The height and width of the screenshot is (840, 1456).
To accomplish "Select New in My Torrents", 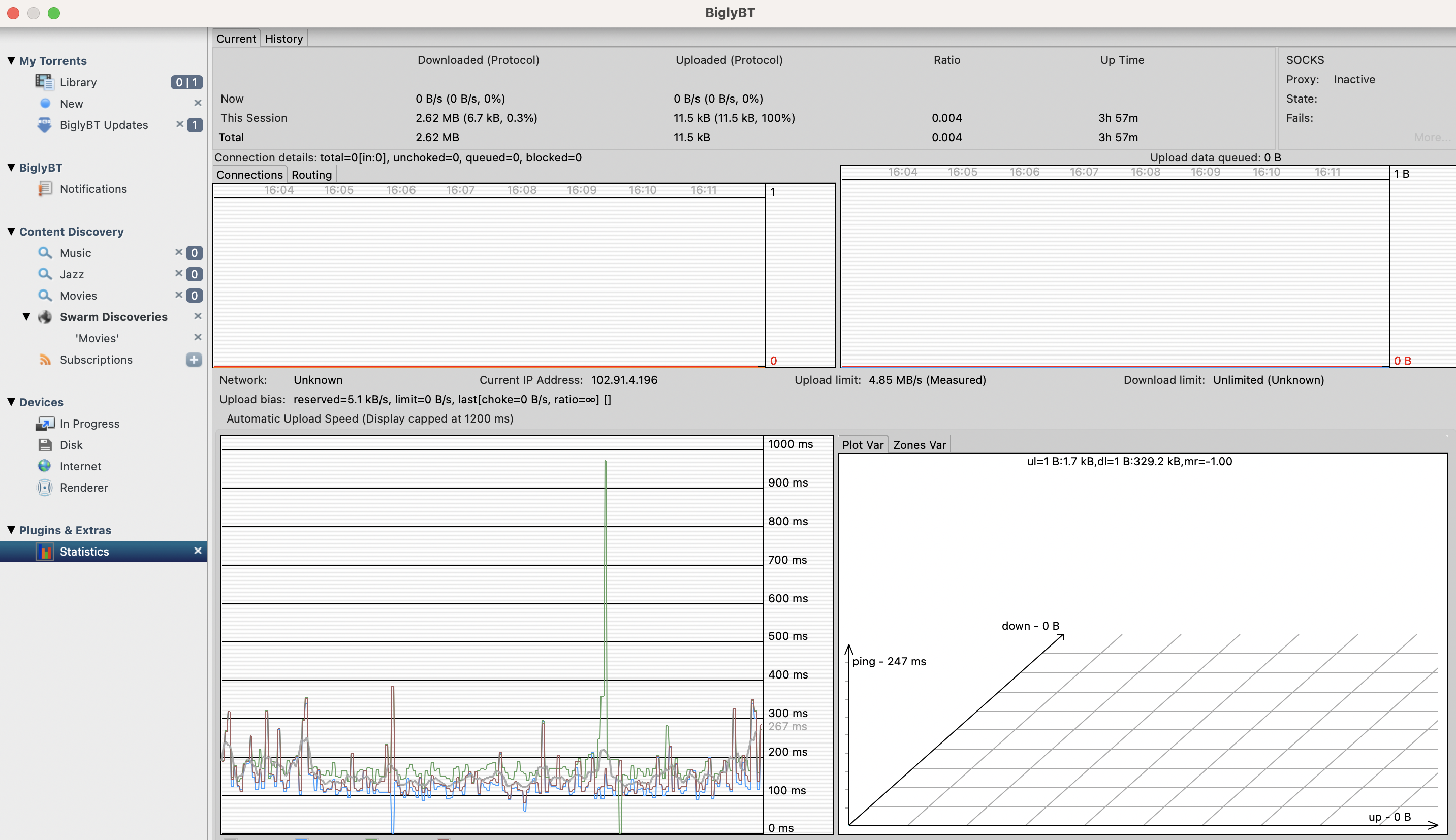I will click(x=72, y=104).
